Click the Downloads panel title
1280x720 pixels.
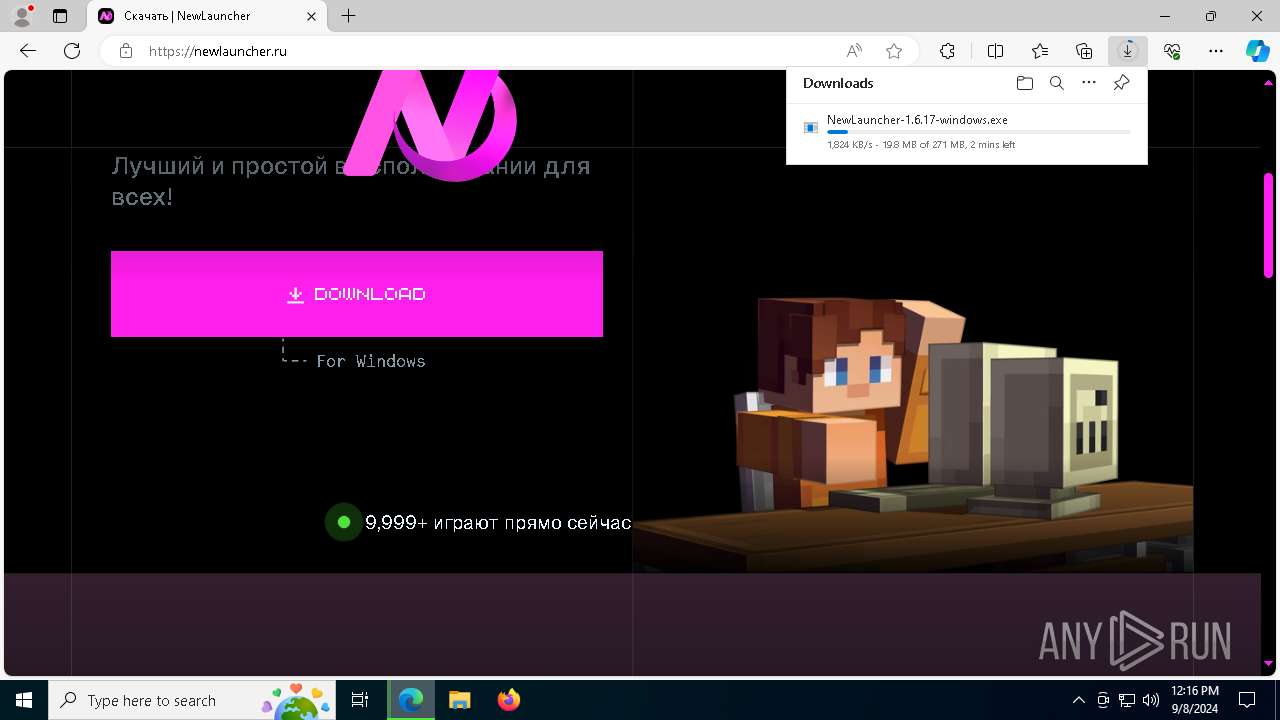pyautogui.click(x=838, y=83)
